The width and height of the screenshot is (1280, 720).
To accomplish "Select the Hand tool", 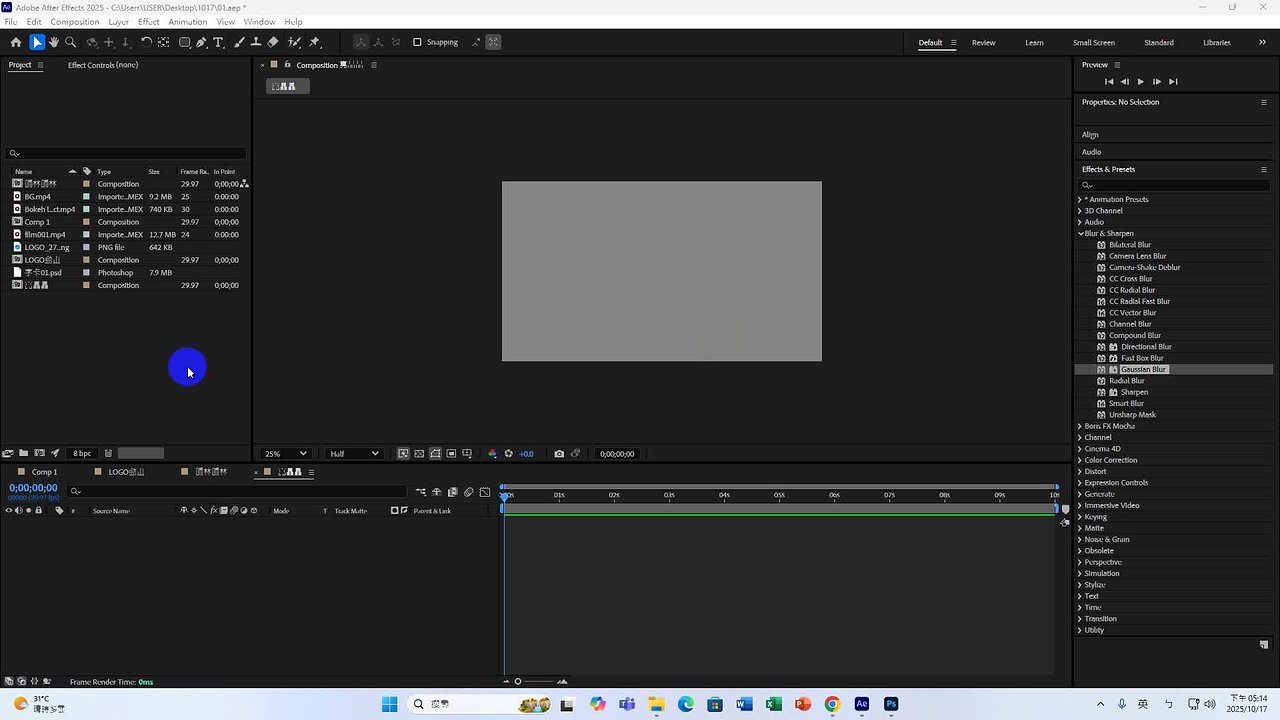I will pyautogui.click(x=54, y=42).
